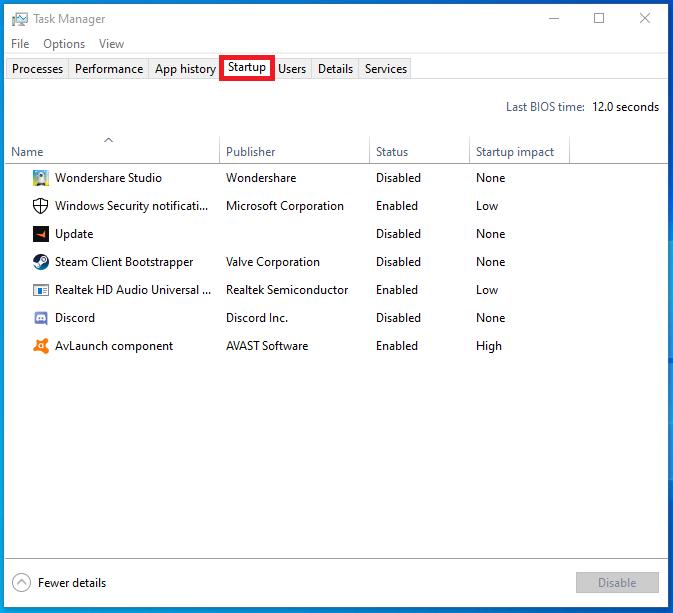Viewport: 673px width, 613px height.
Task: Click the Steam Client Bootstrapper icon
Action: click(41, 262)
